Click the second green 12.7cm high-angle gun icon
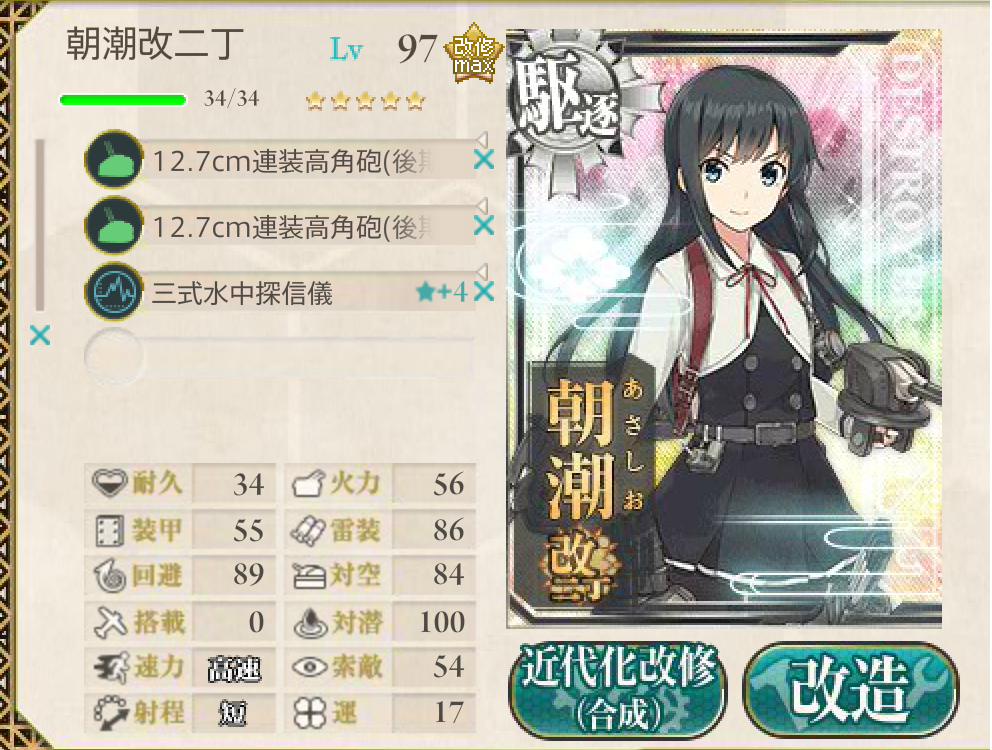The image size is (992, 750). (x=114, y=225)
